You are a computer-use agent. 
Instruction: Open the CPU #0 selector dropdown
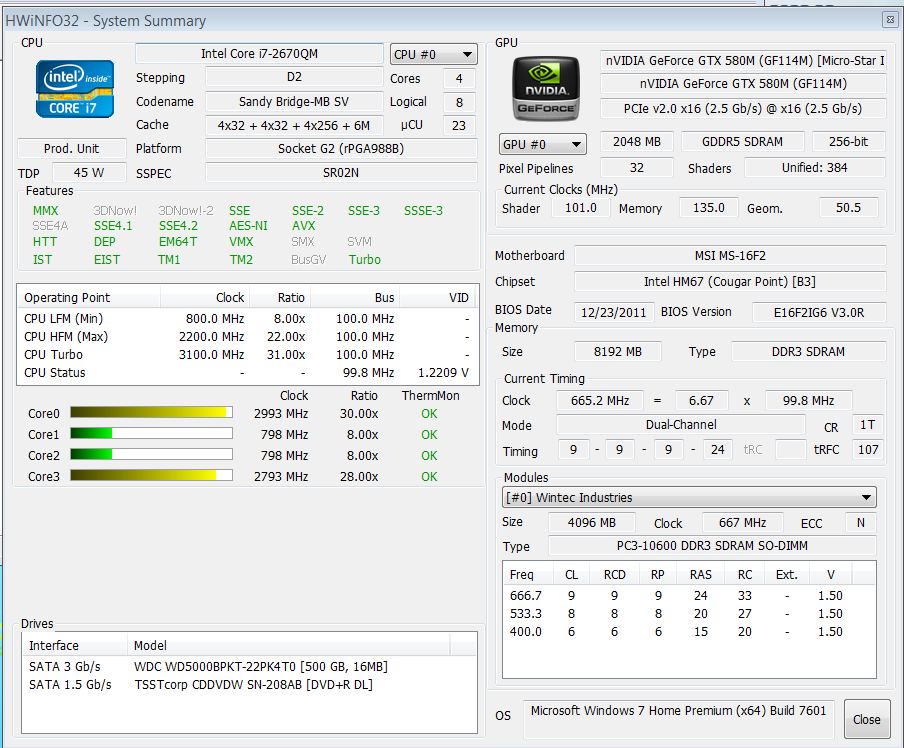point(434,55)
